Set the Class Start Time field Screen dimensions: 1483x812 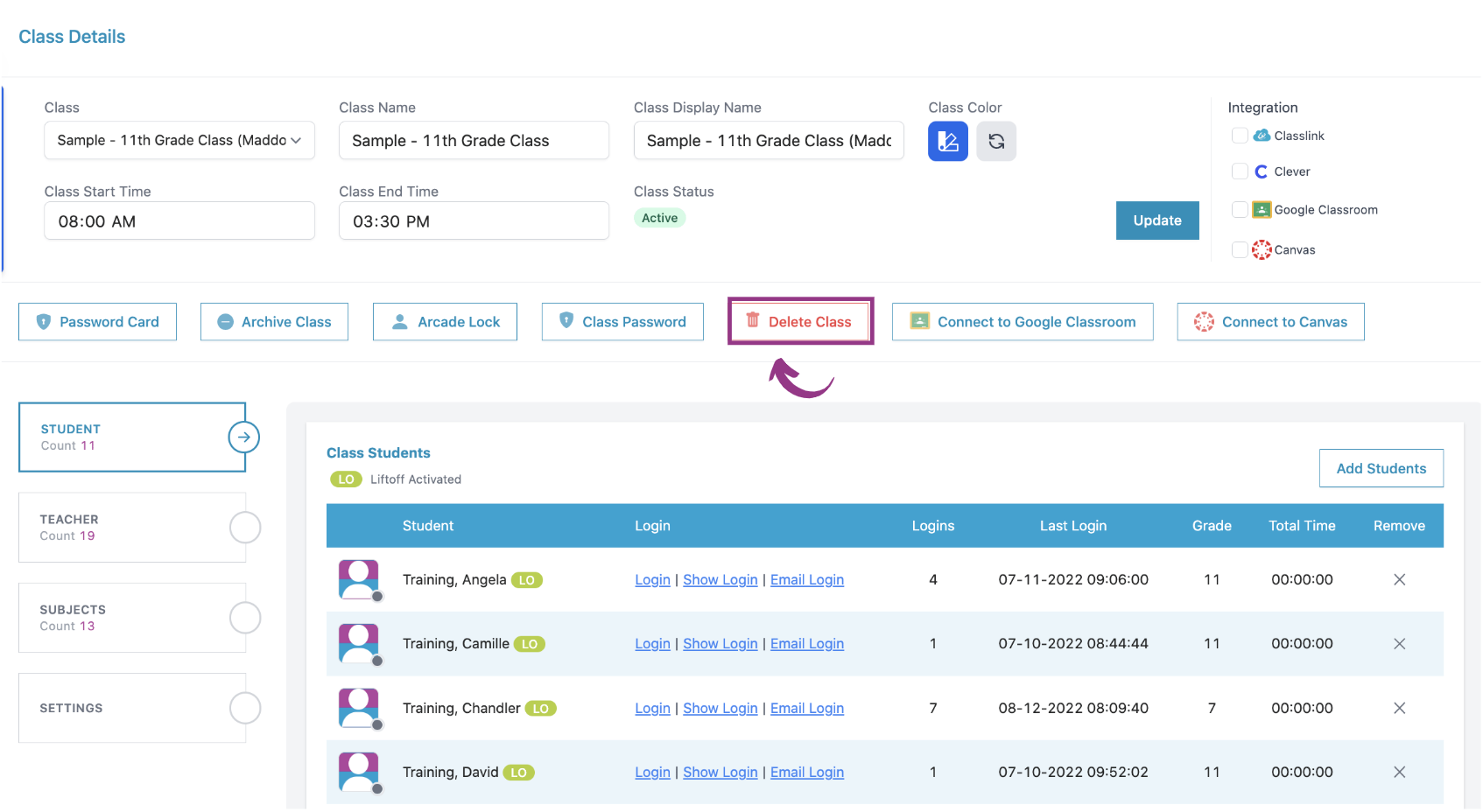point(179,220)
